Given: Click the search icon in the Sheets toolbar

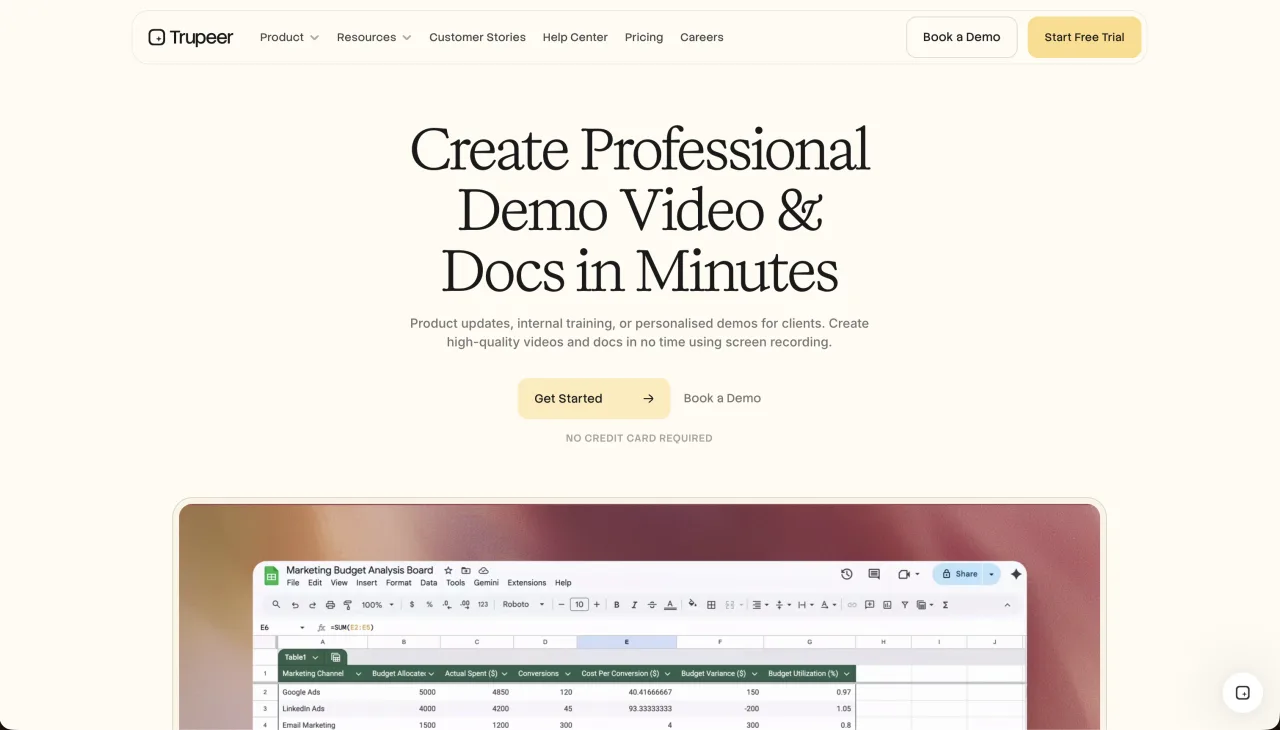Looking at the screenshot, I should (x=277, y=605).
